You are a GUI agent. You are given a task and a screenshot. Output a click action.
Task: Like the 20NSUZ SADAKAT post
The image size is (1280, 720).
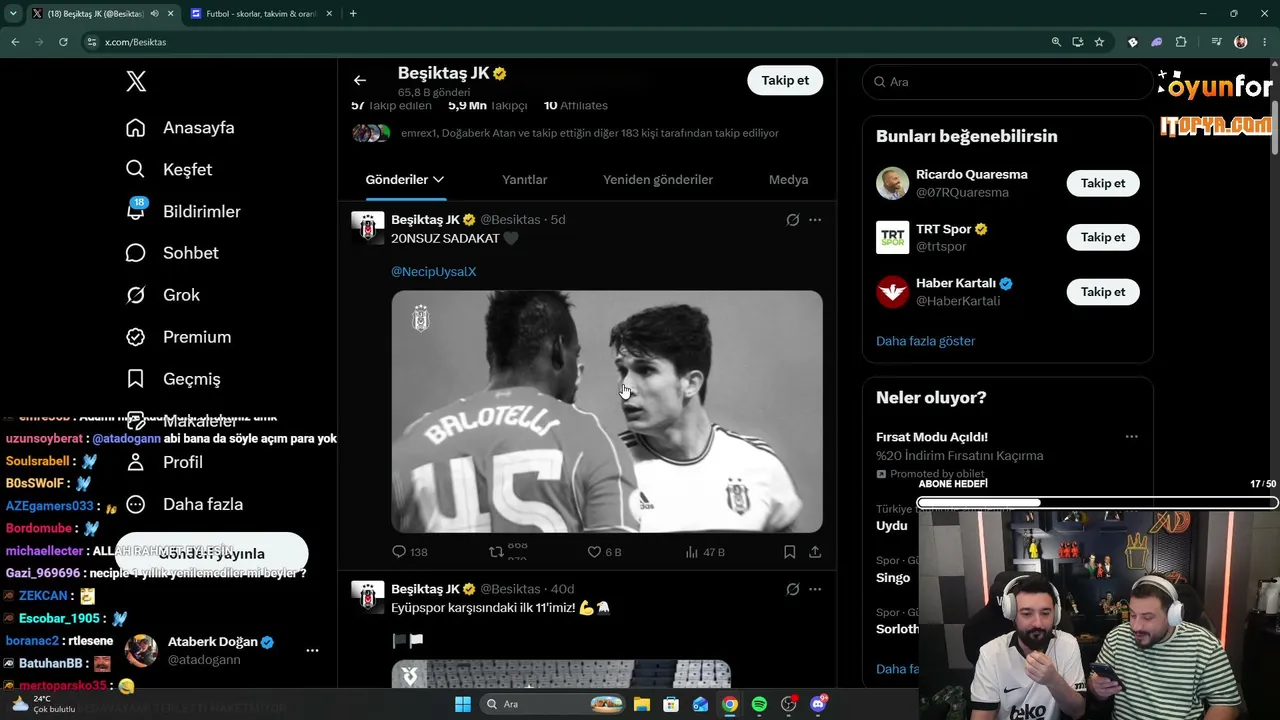(604, 552)
